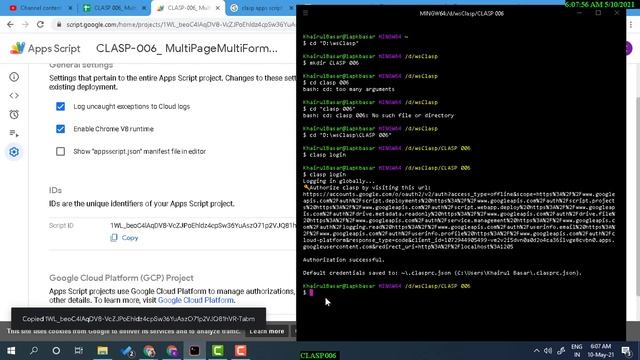The image size is (640, 360).
Task: Click 'bash: cd: too many arguments' line
Action: [349, 89]
